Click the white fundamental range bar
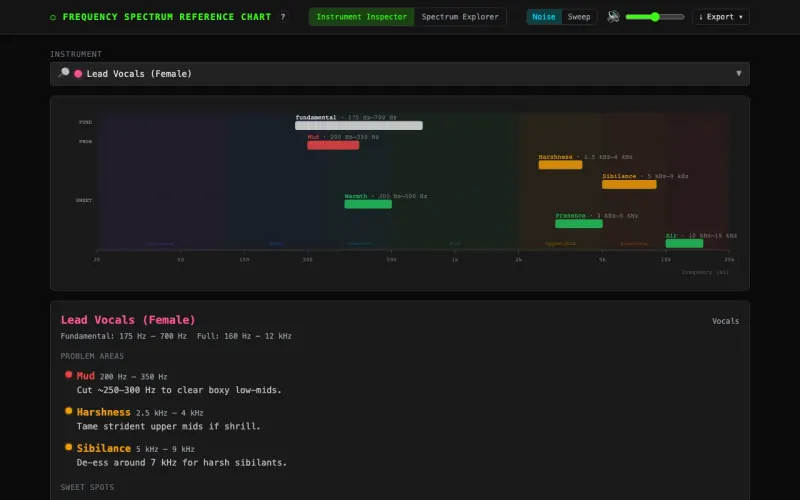800x500 pixels. click(x=359, y=126)
